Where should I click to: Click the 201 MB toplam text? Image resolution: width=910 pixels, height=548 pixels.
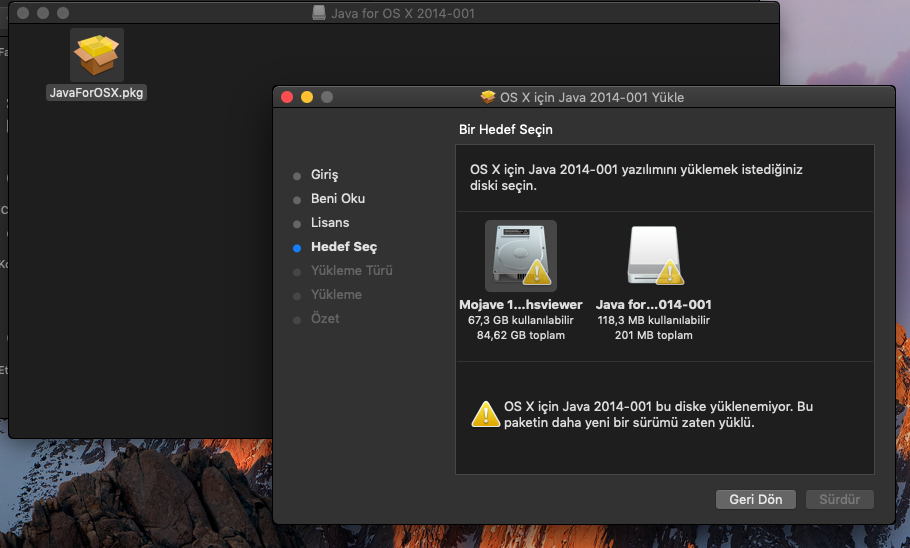653,336
